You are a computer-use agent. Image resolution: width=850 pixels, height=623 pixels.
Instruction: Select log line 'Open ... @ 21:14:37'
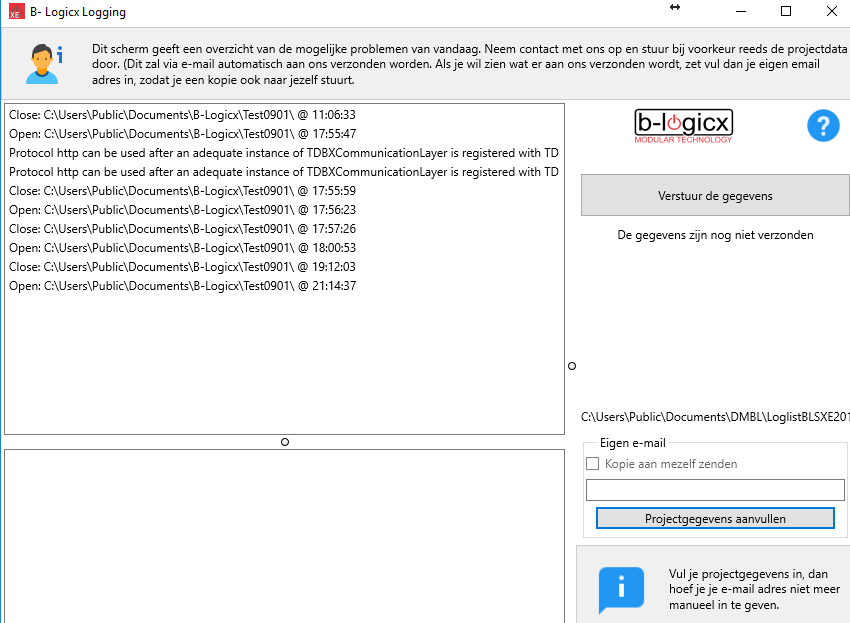coord(182,286)
